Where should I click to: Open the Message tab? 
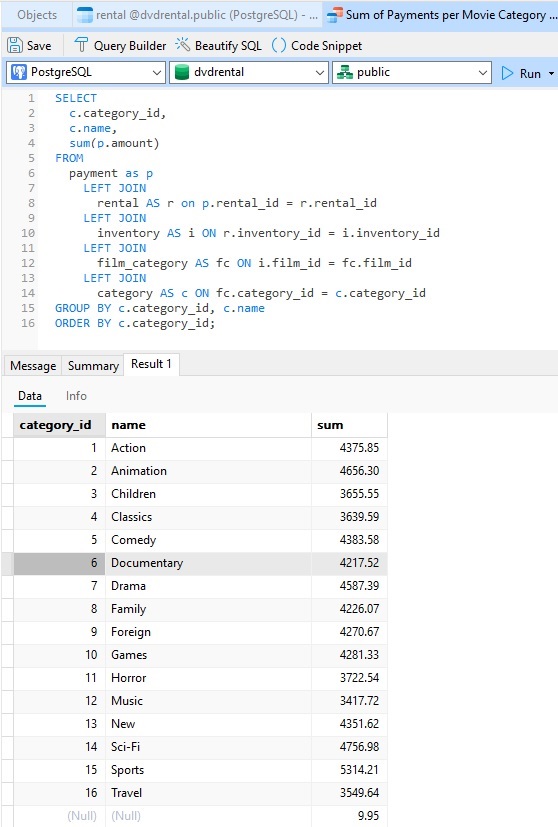[x=33, y=366]
